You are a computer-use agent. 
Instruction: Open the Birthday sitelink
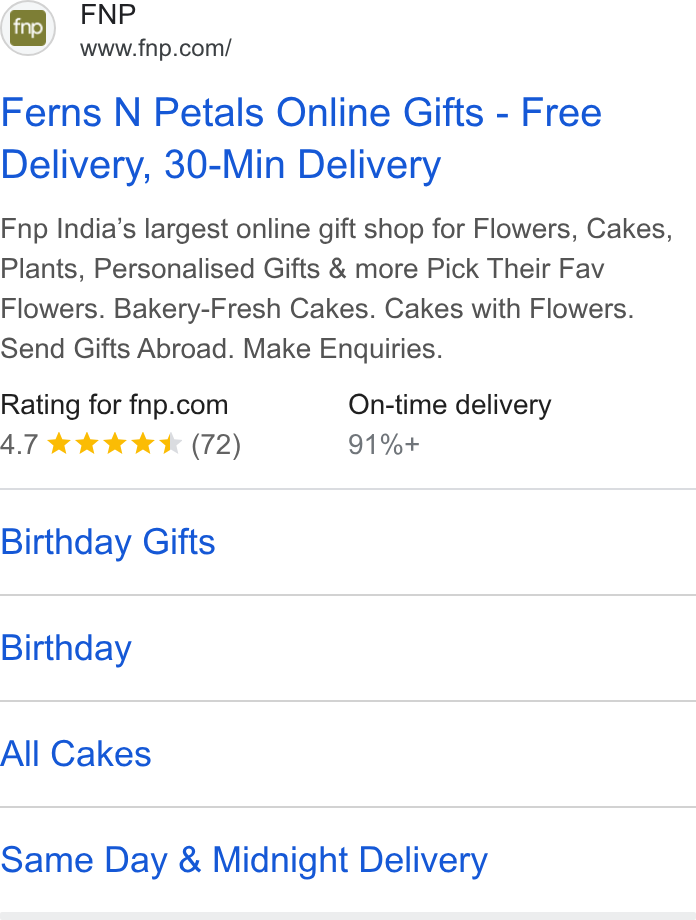(66, 648)
